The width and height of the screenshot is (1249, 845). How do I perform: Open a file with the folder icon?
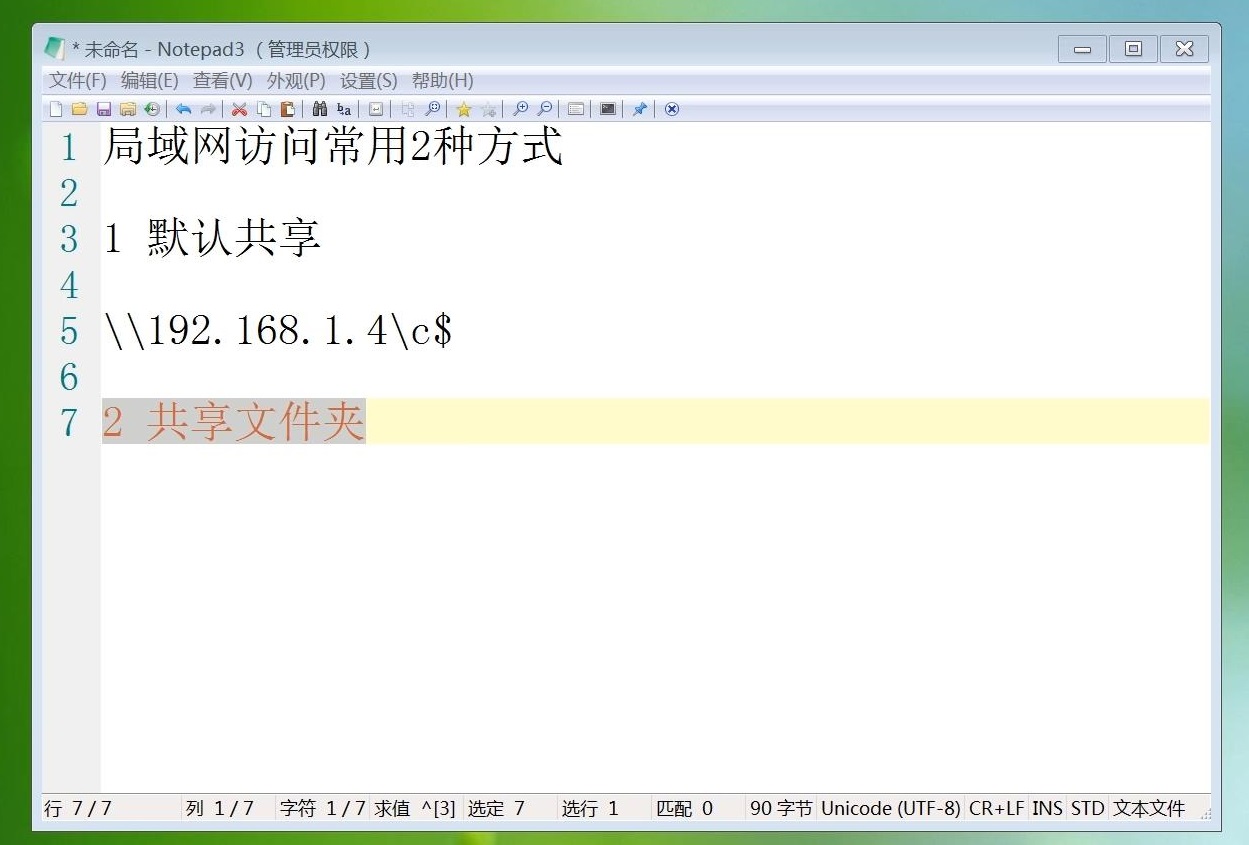tap(79, 109)
